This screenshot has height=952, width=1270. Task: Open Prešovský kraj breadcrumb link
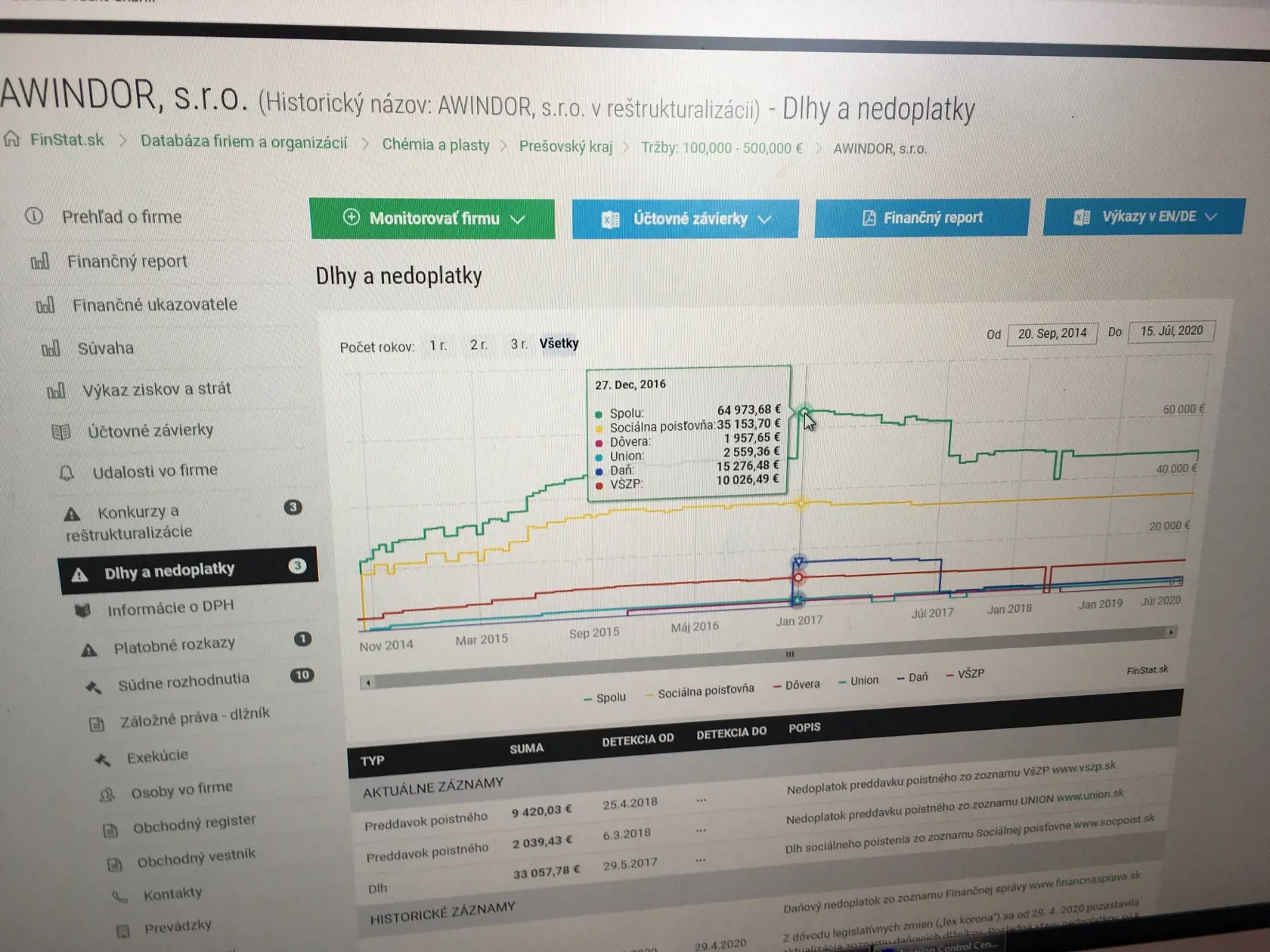point(565,146)
